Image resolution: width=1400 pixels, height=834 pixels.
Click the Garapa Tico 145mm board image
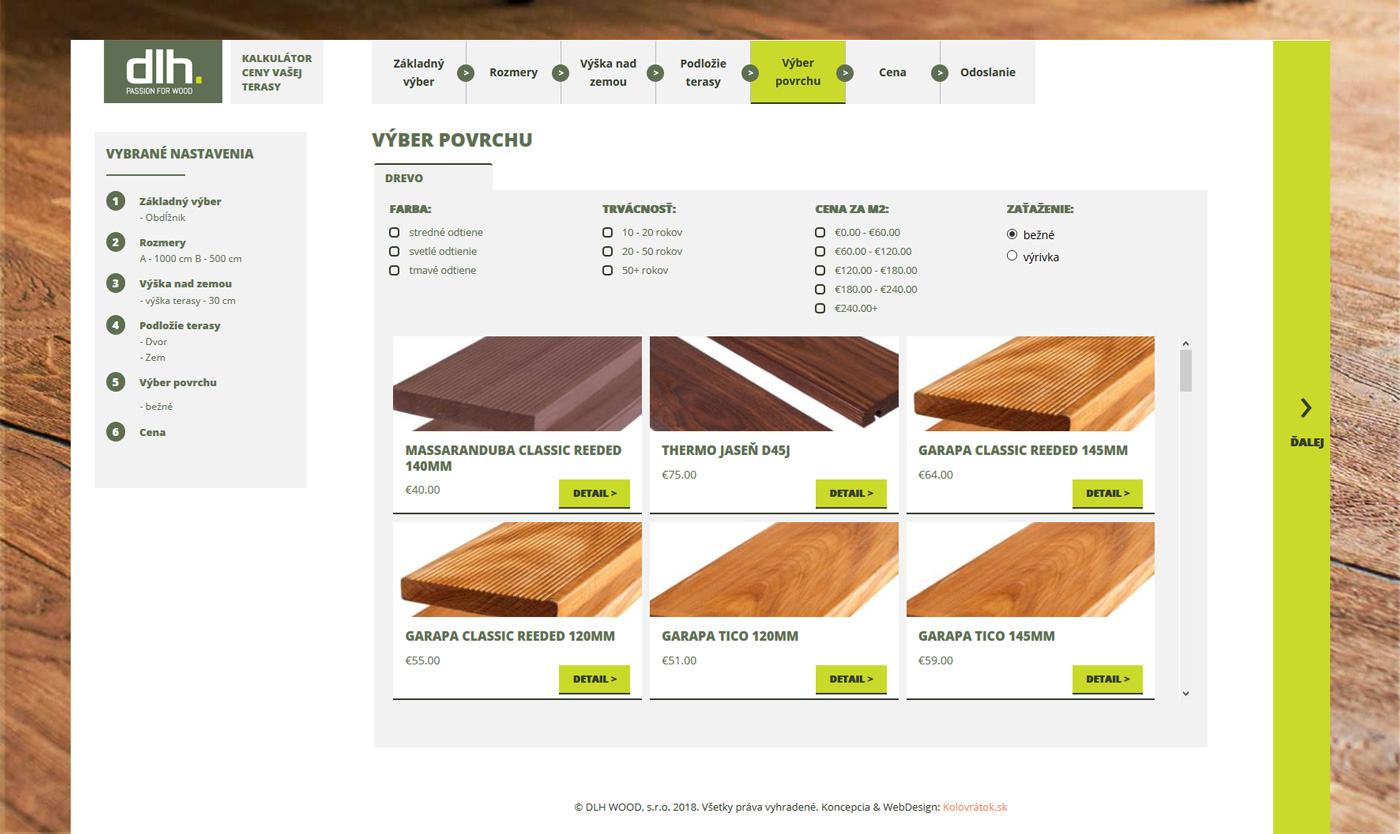(1031, 569)
